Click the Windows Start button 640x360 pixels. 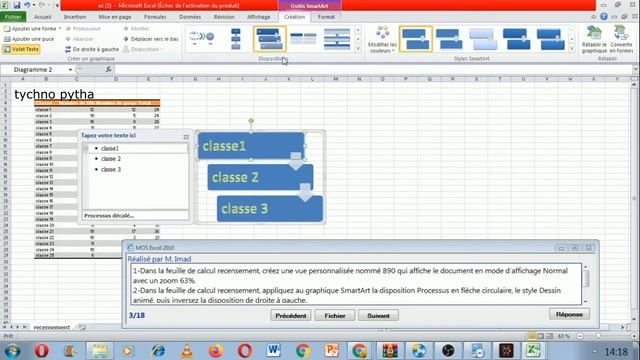[x=13, y=351]
